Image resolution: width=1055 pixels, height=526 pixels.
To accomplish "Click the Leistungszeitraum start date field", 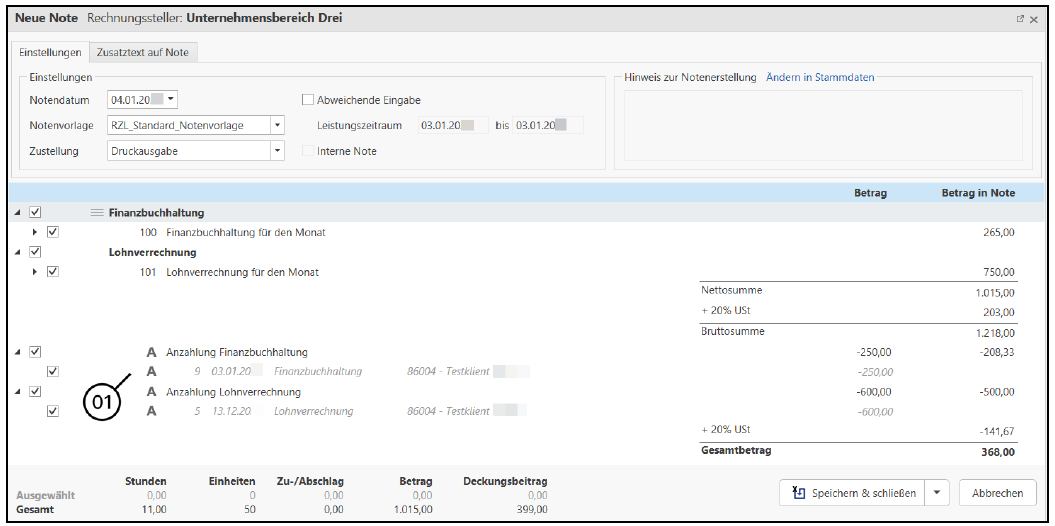I will [x=452, y=126].
